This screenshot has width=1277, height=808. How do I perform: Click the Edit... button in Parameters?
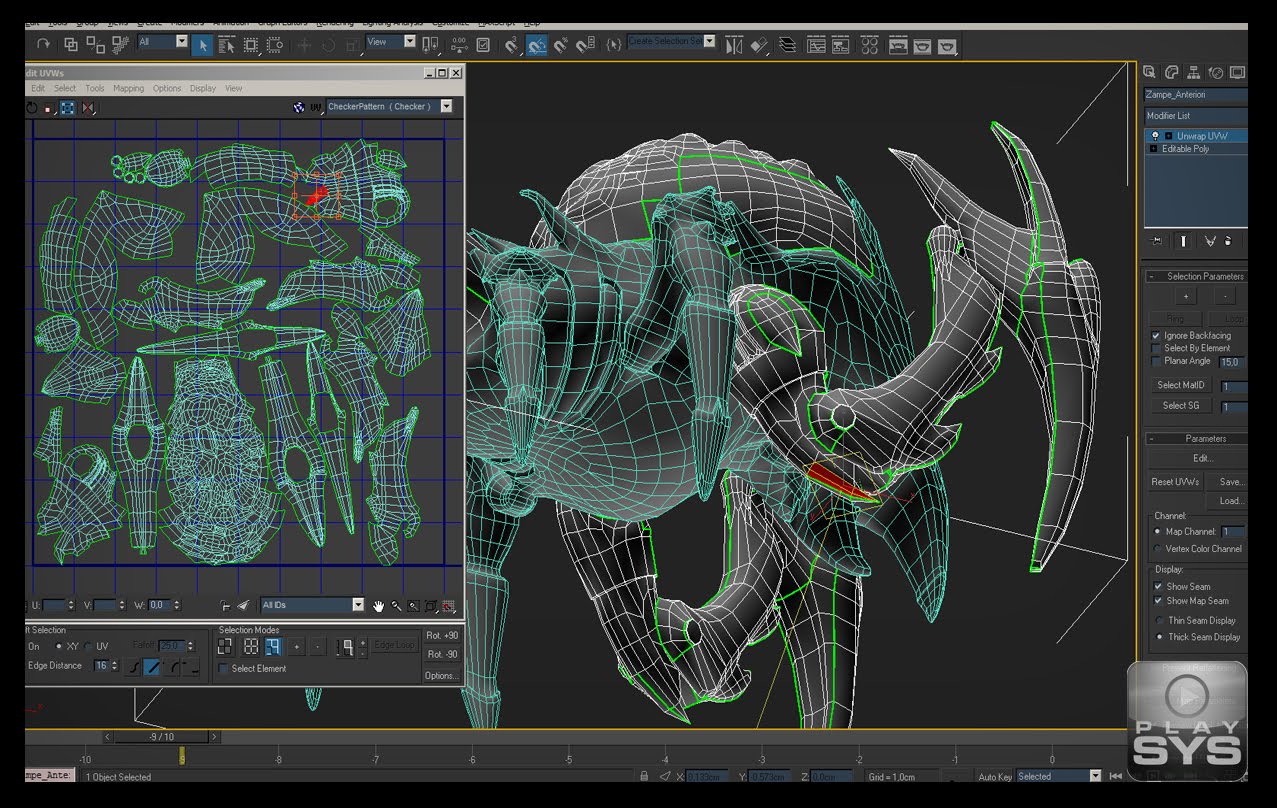click(1197, 458)
